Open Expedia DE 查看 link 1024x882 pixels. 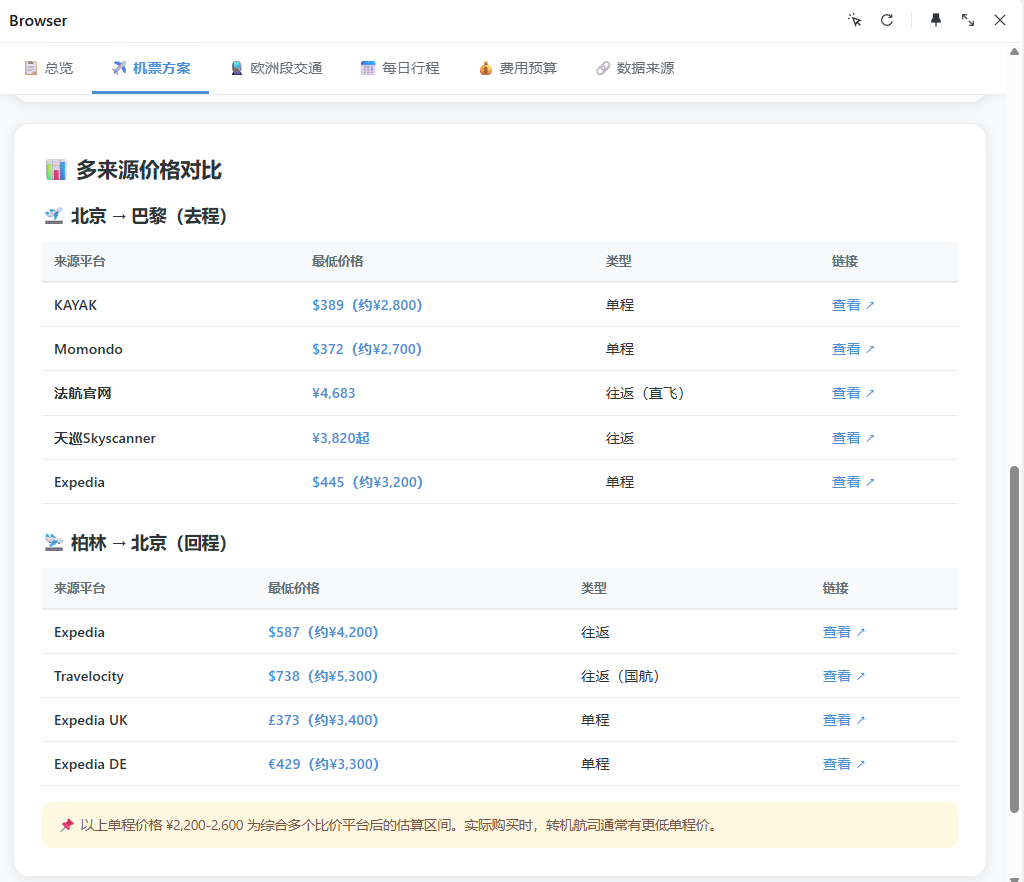pos(843,764)
